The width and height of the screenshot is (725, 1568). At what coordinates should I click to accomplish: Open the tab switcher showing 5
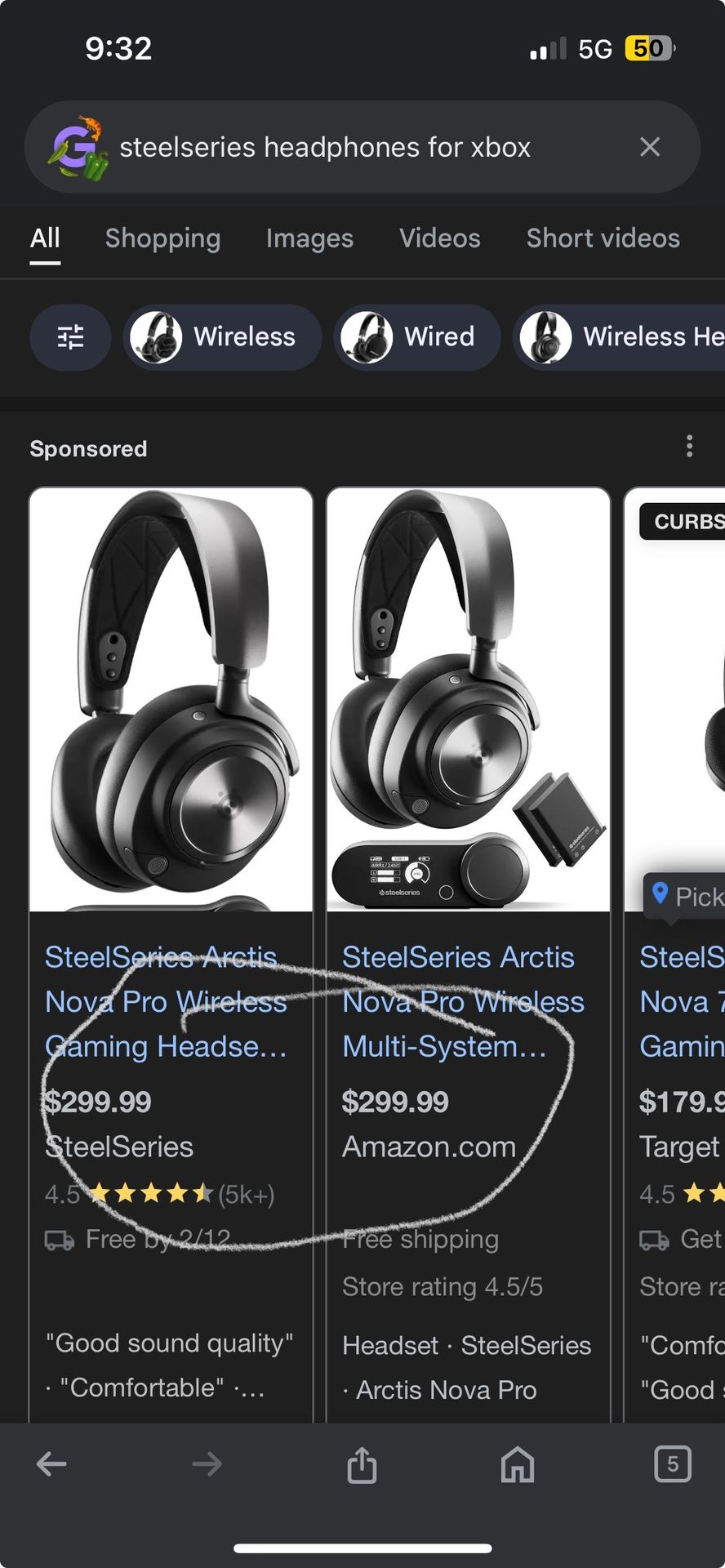672,1464
